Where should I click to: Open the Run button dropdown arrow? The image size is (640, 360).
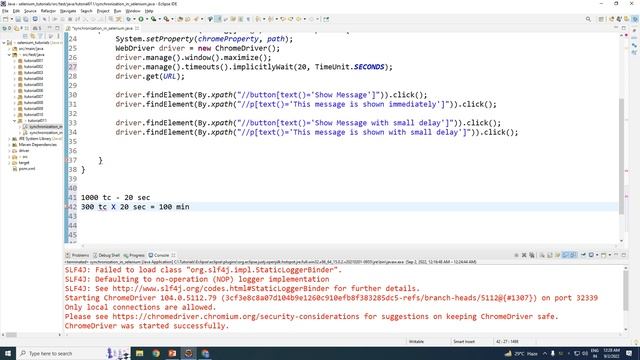pyautogui.click(x=147, y=19)
